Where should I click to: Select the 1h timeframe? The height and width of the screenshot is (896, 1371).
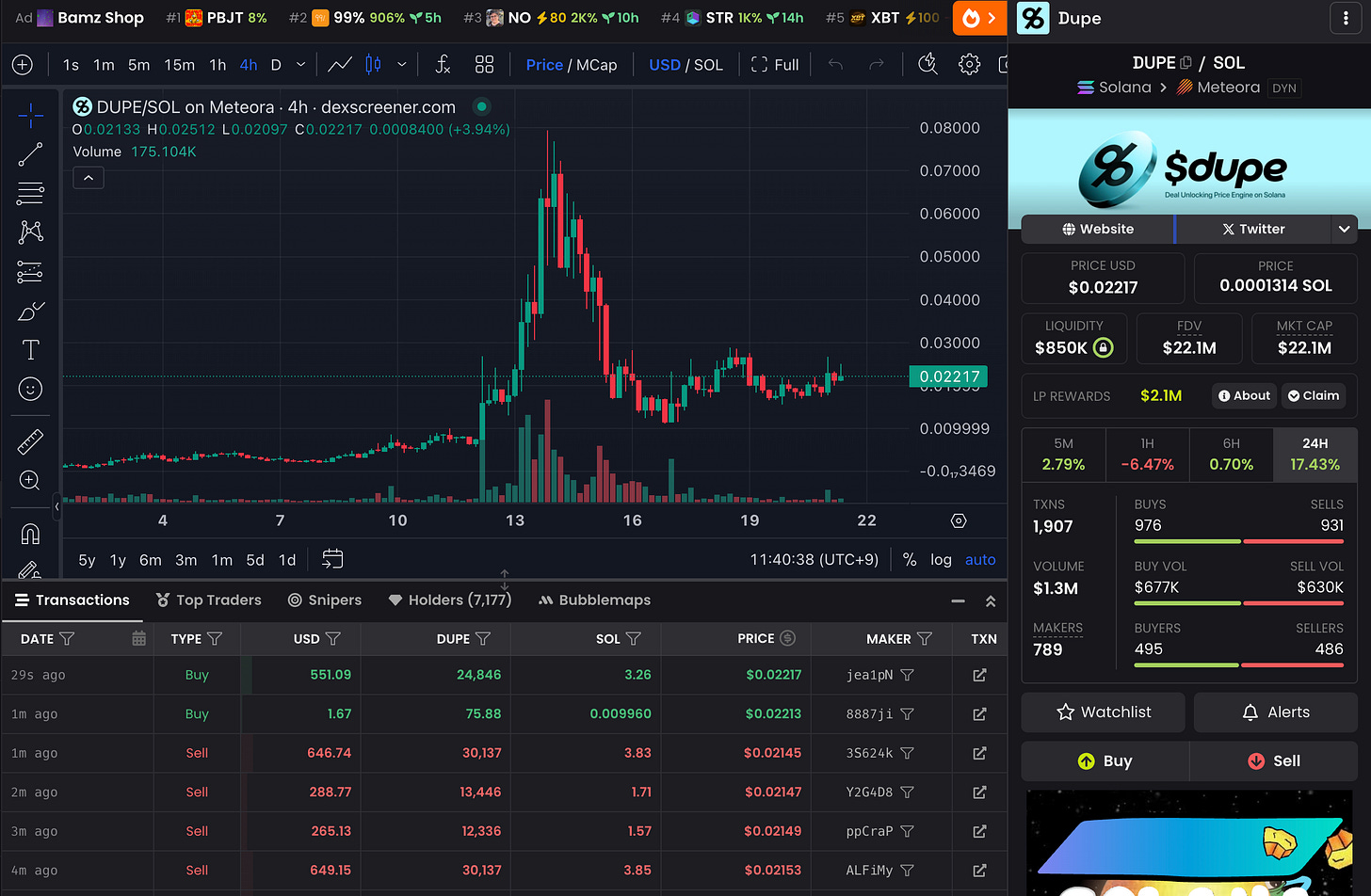(x=218, y=65)
